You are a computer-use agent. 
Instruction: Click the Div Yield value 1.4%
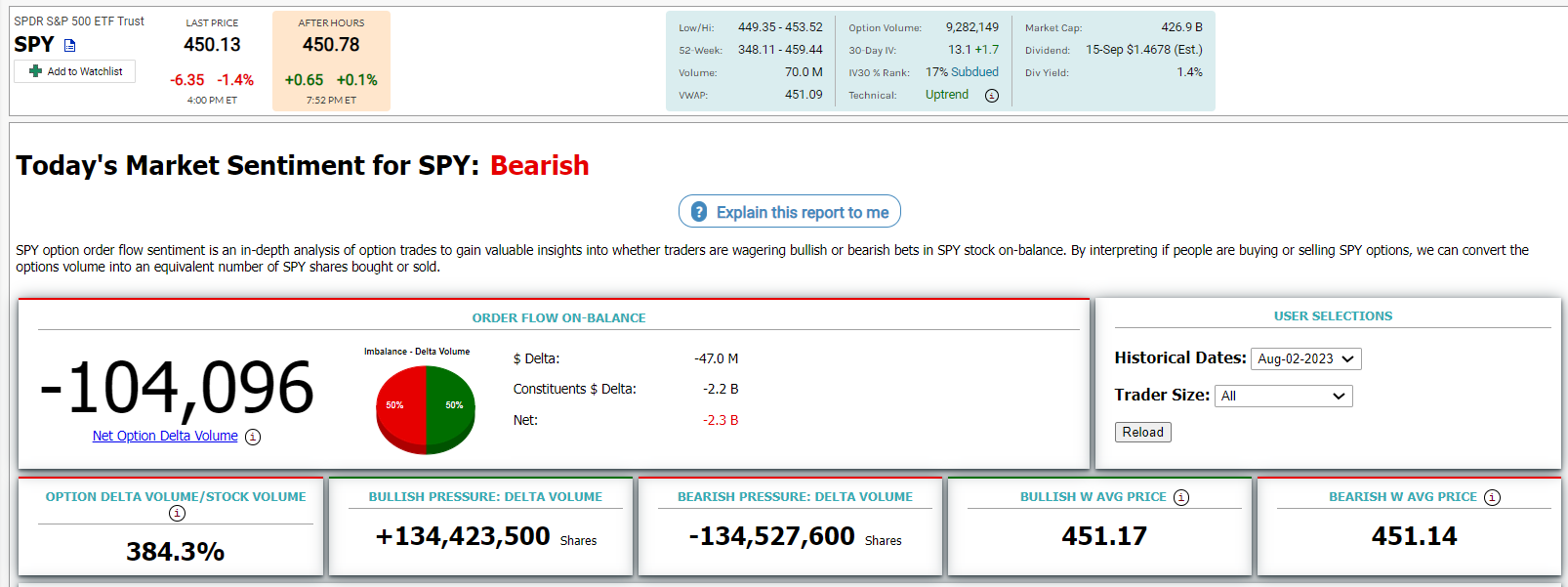1189,72
